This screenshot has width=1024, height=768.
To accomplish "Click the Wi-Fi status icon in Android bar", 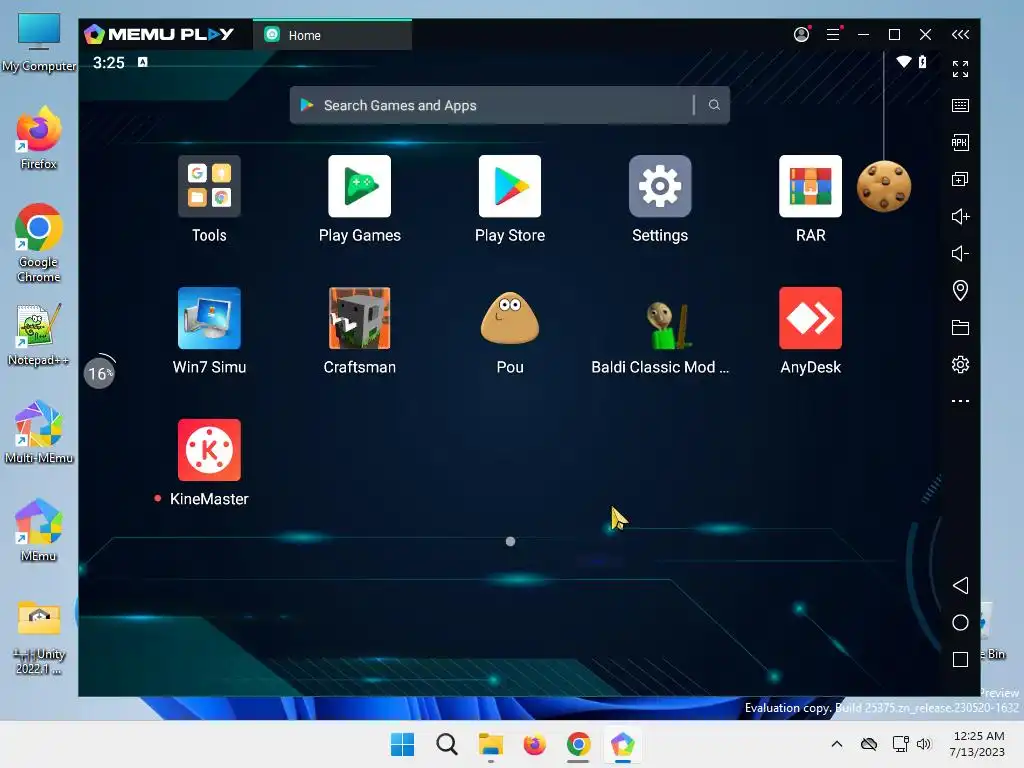I will coord(904,62).
